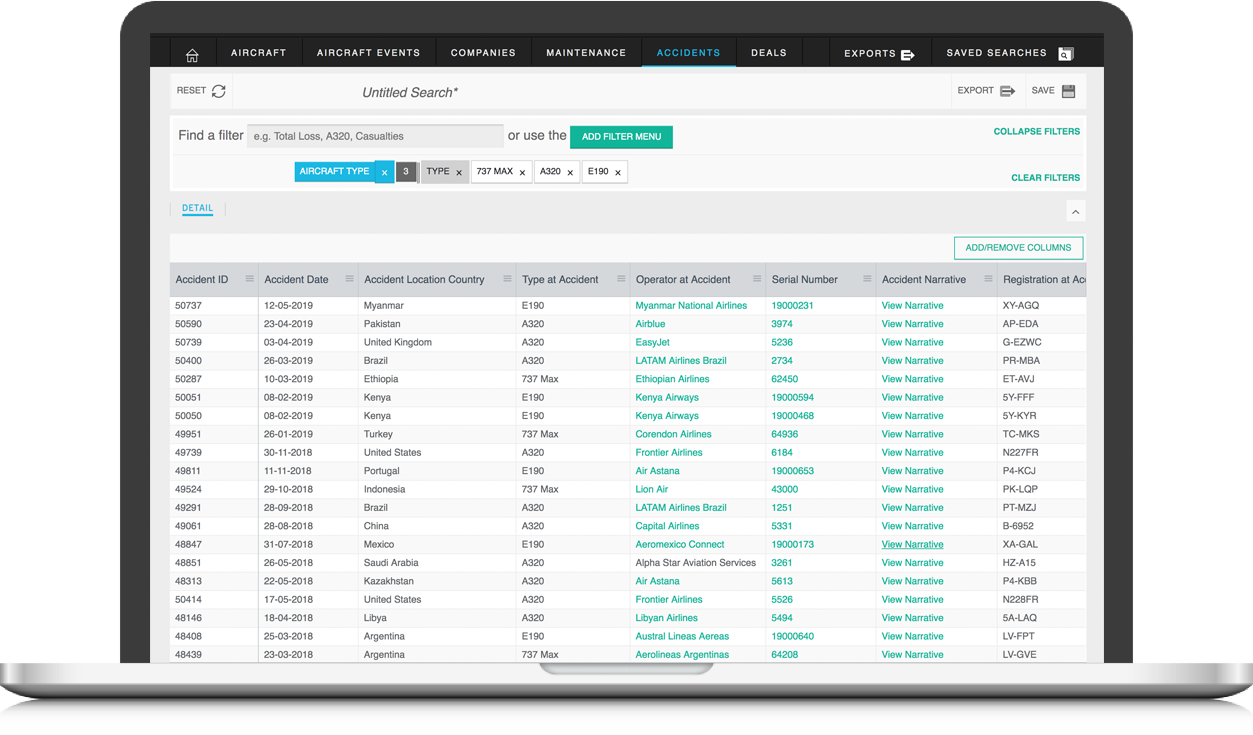This screenshot has height=735, width=1253.
Task: Open the Accident Narrative column menu icon
Action: click(x=988, y=279)
